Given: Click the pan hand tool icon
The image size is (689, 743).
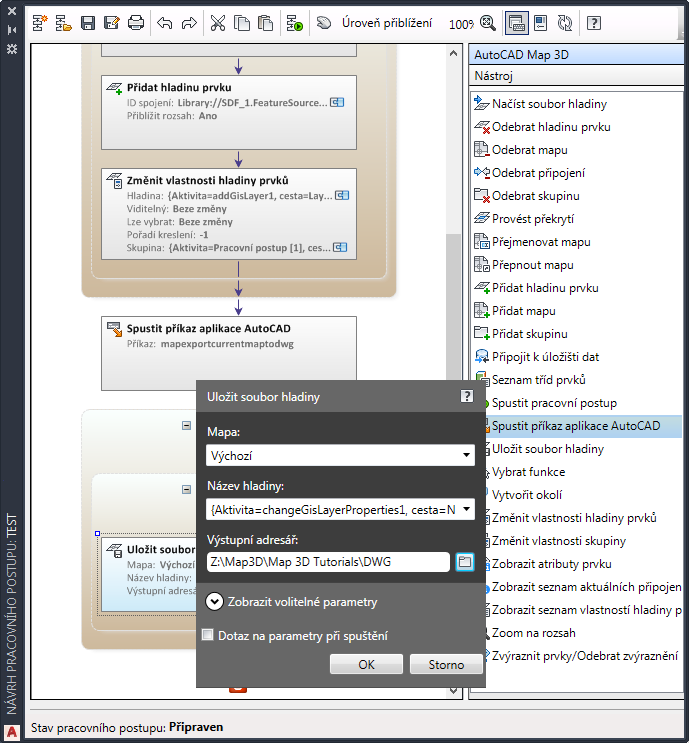Looking at the screenshot, I should pos(324,23).
